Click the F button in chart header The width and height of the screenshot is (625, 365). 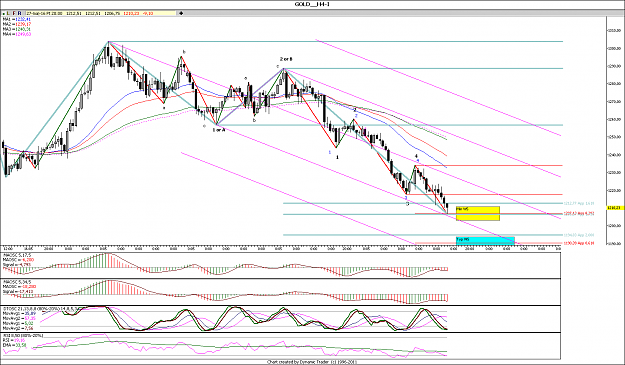[14, 13]
